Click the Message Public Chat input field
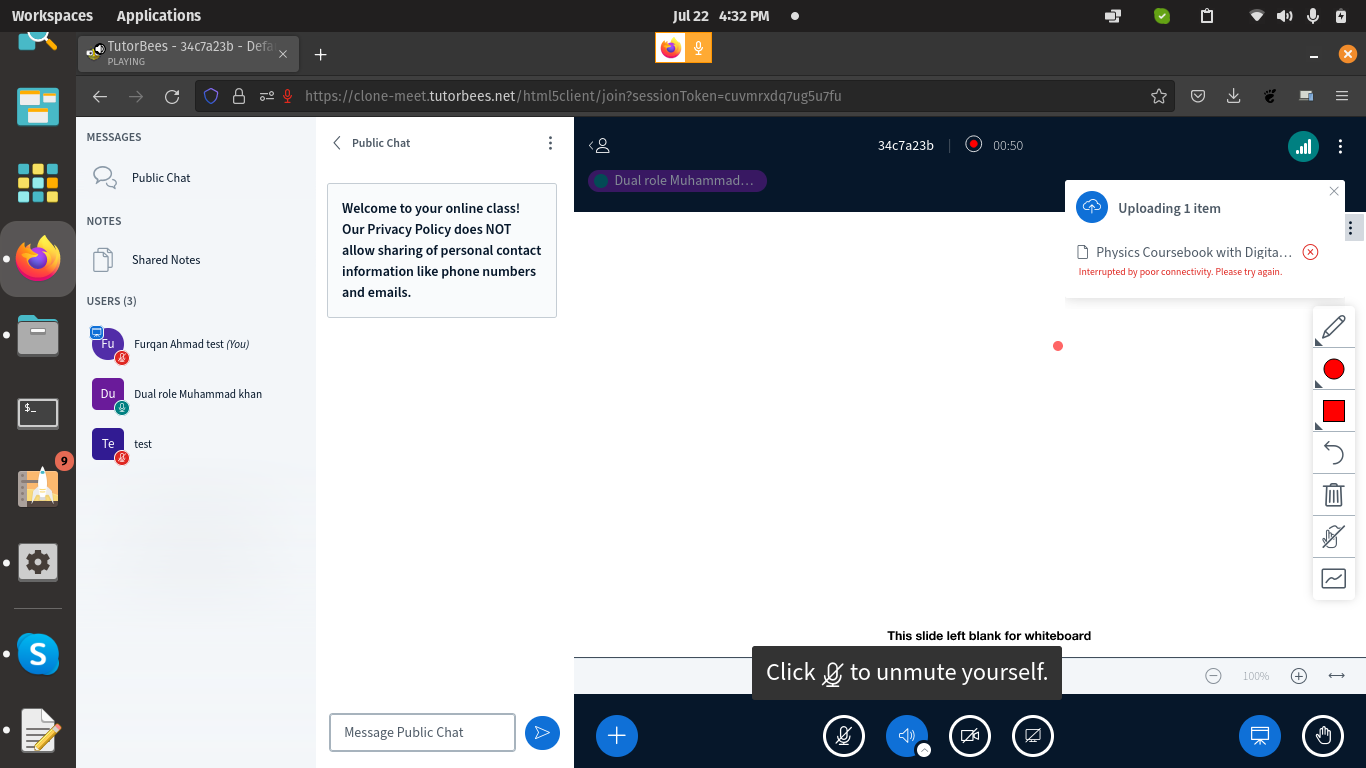1366x768 pixels. [x=422, y=732]
